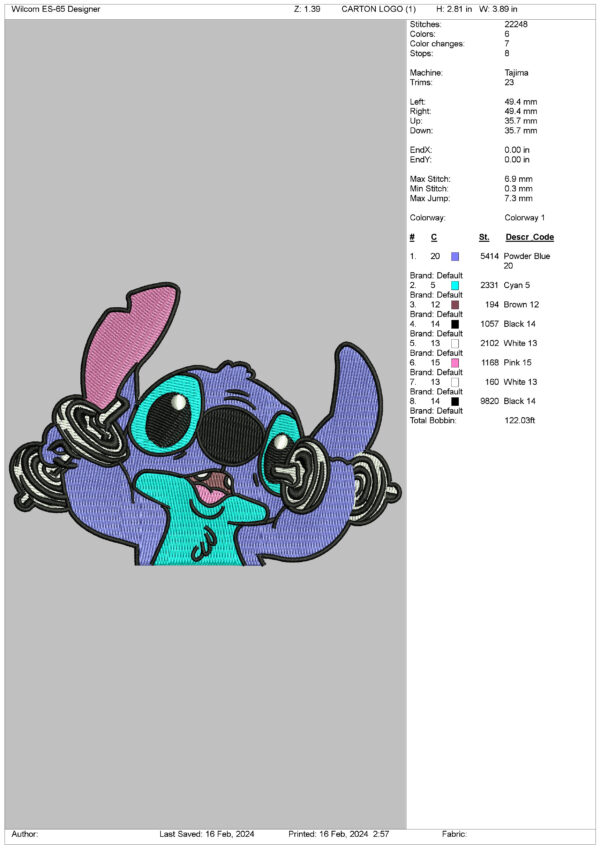
Task: Click the 'Stops:' label
Action: pyautogui.click(x=421, y=54)
